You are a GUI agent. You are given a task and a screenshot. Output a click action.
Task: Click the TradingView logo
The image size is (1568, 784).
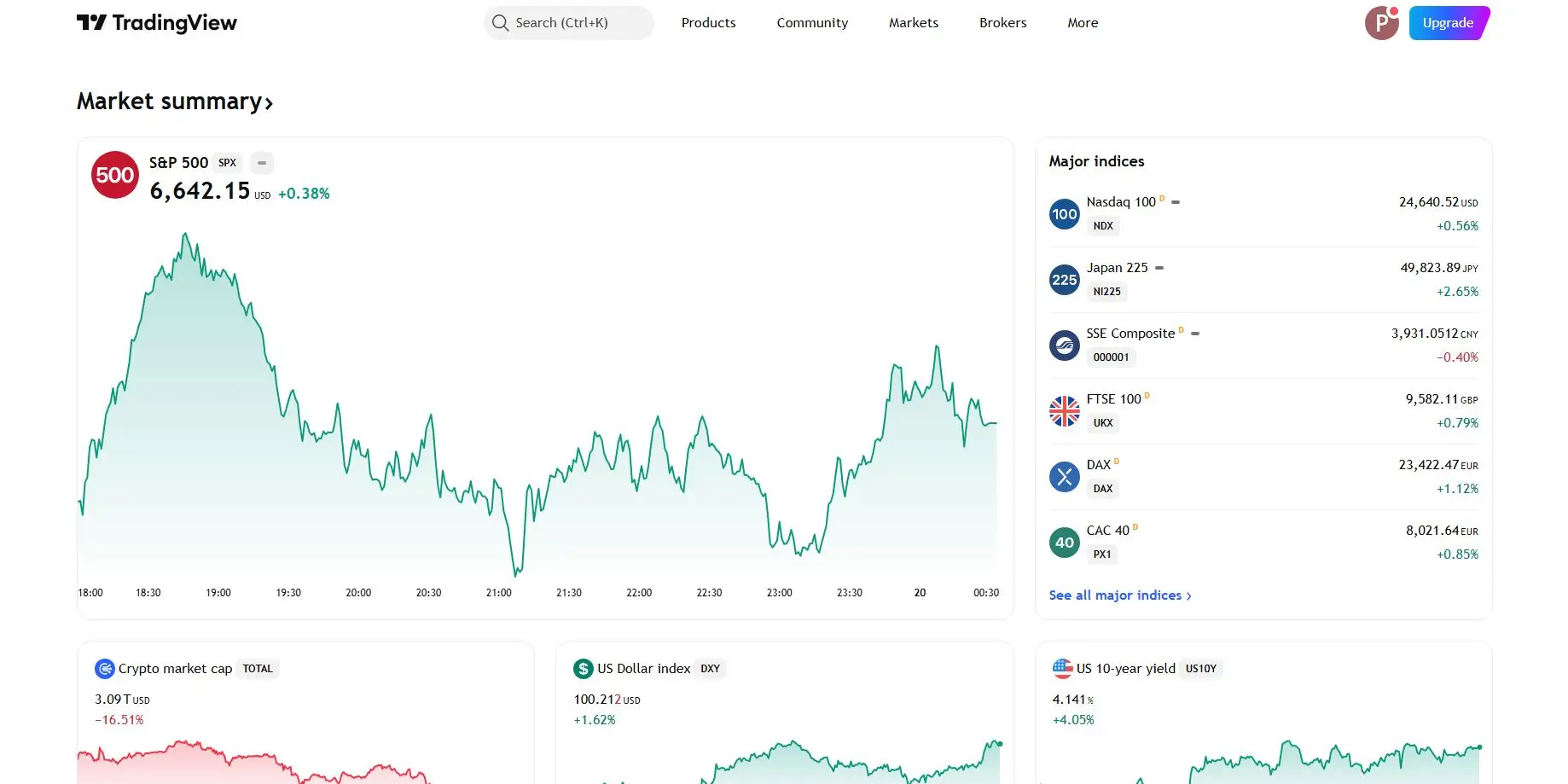[157, 23]
